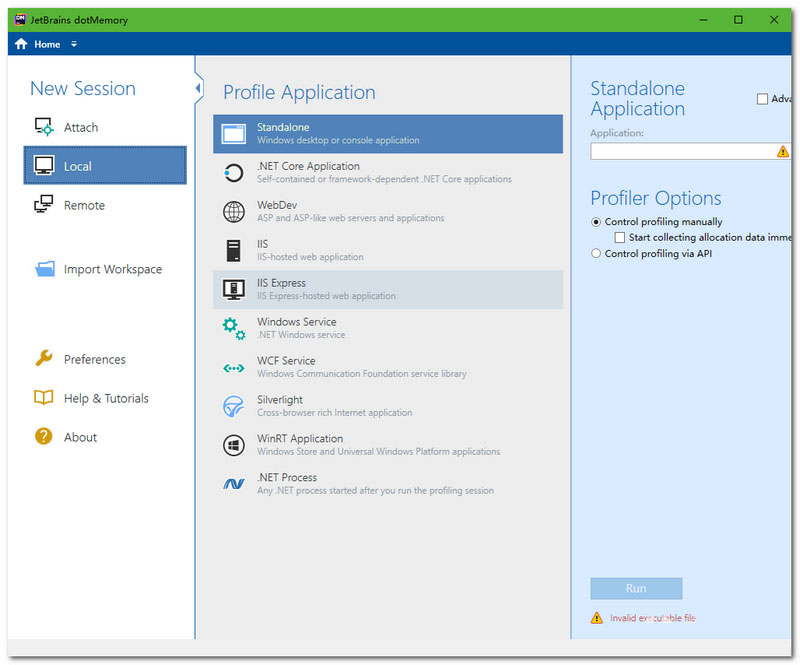Screen dimensions: 800x665
Task: Click the warning icon in Application field
Action: click(783, 152)
